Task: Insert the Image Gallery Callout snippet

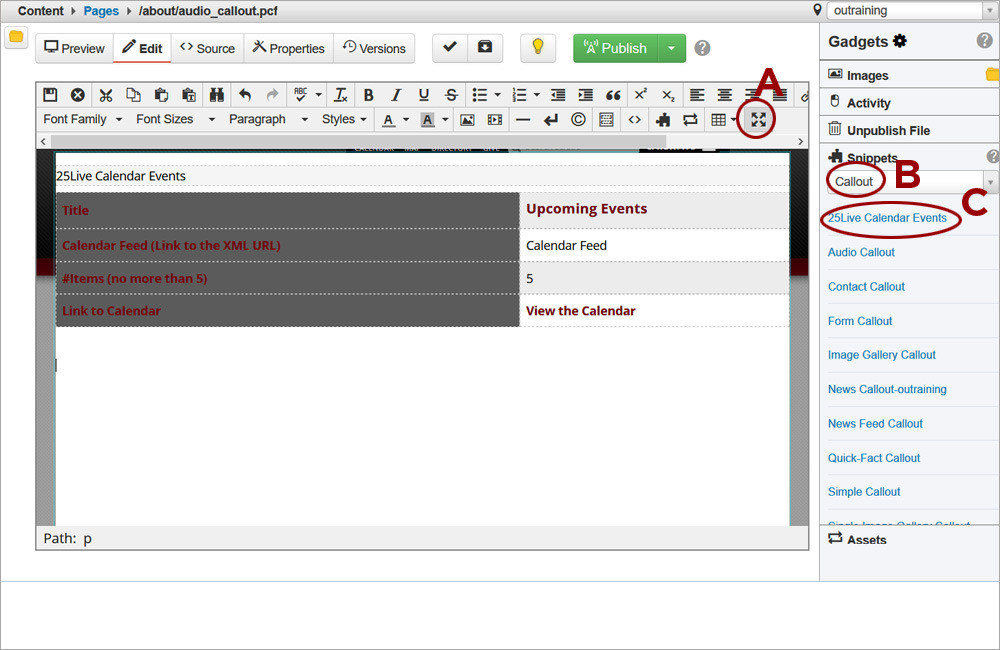Action: click(881, 355)
